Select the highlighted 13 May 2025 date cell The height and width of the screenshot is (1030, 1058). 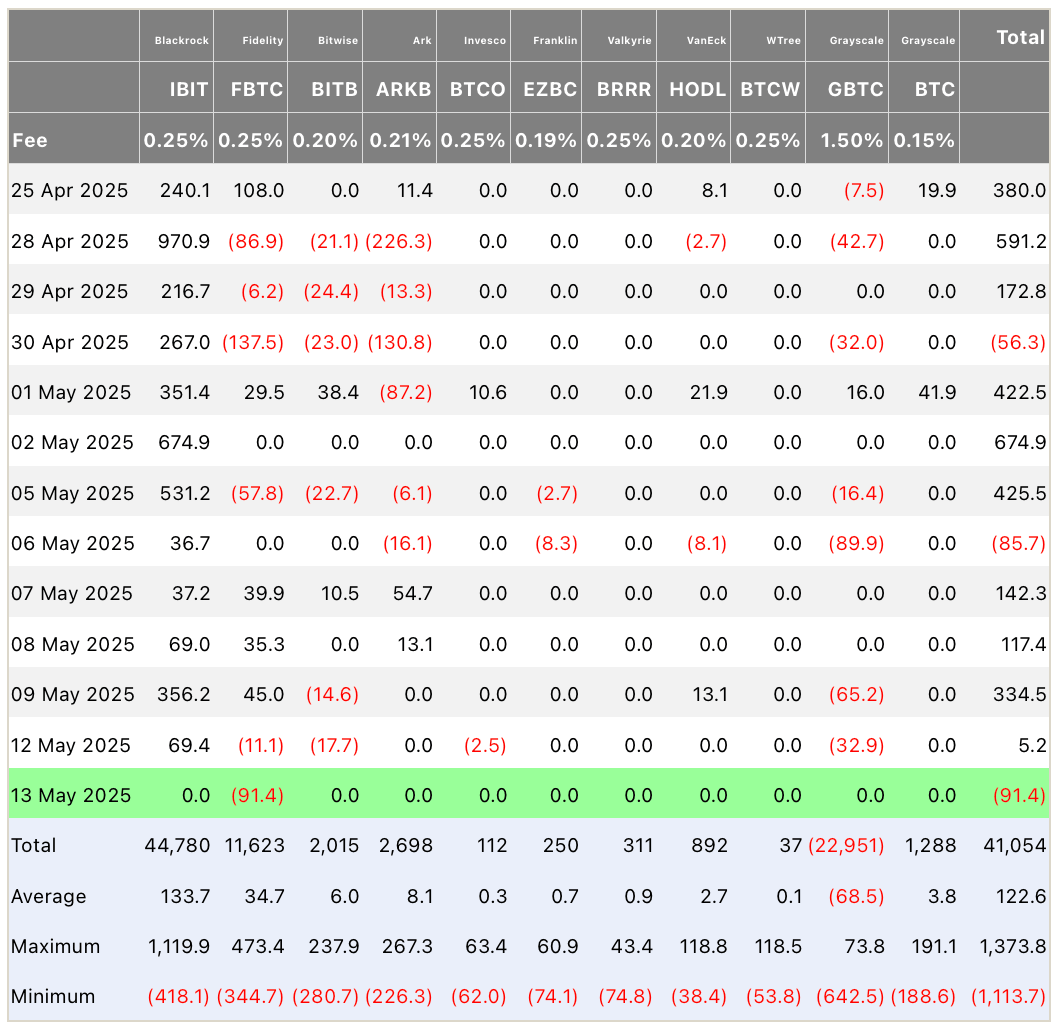click(71, 796)
